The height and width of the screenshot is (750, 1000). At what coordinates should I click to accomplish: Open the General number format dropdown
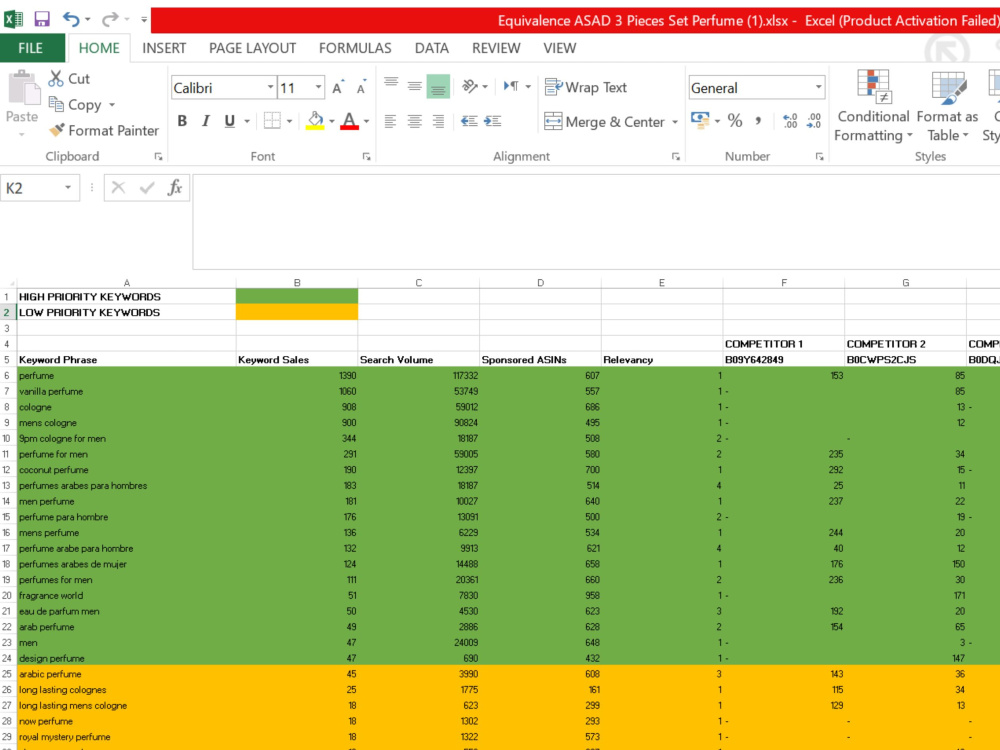point(818,87)
